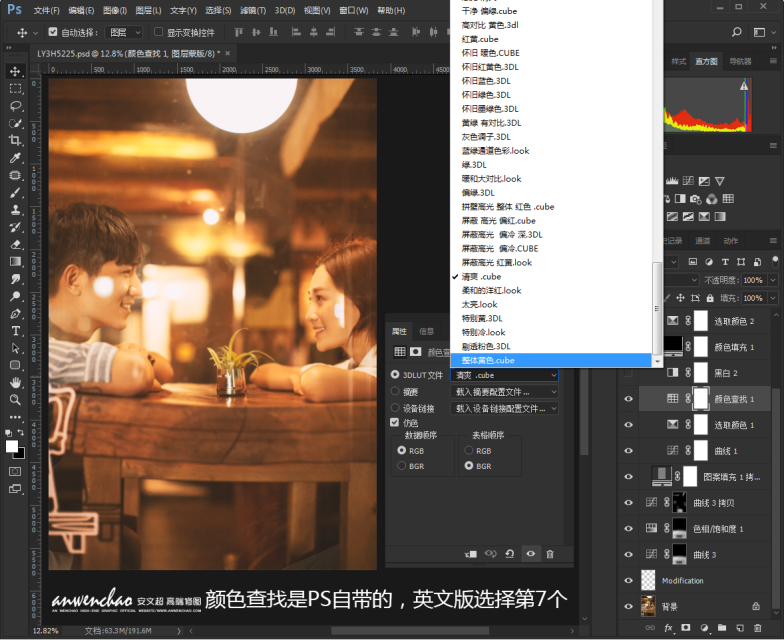784x640 pixels.
Task: Select the Zoom tool
Action: tap(16, 400)
